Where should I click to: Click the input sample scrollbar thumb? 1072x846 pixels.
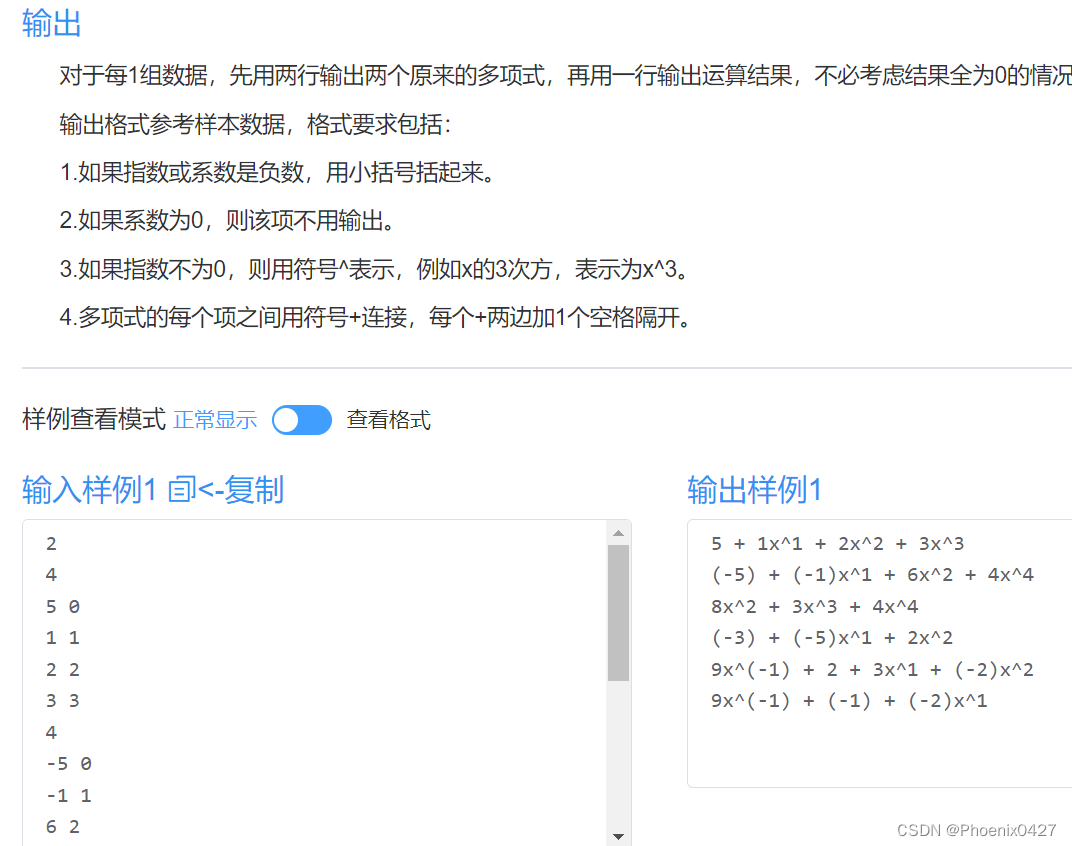pos(618,613)
